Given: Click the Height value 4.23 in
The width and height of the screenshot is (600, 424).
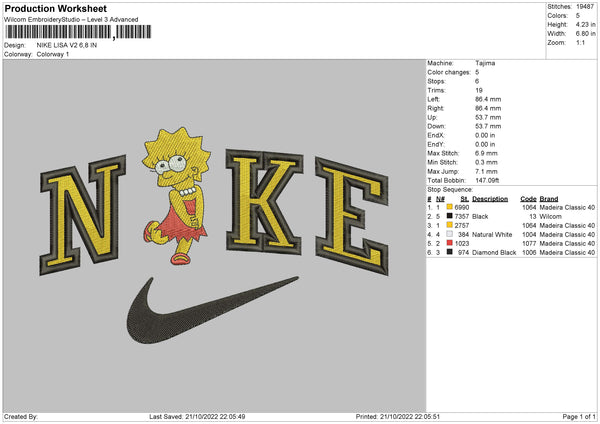Looking at the screenshot, I should pyautogui.click(x=585, y=24).
